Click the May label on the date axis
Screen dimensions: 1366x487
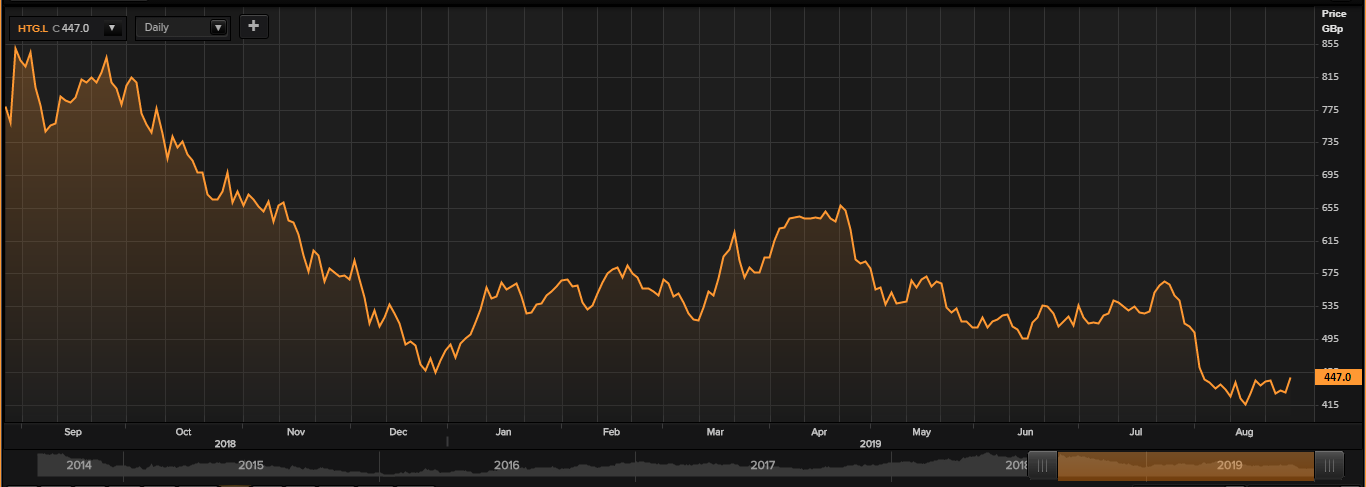point(921,432)
